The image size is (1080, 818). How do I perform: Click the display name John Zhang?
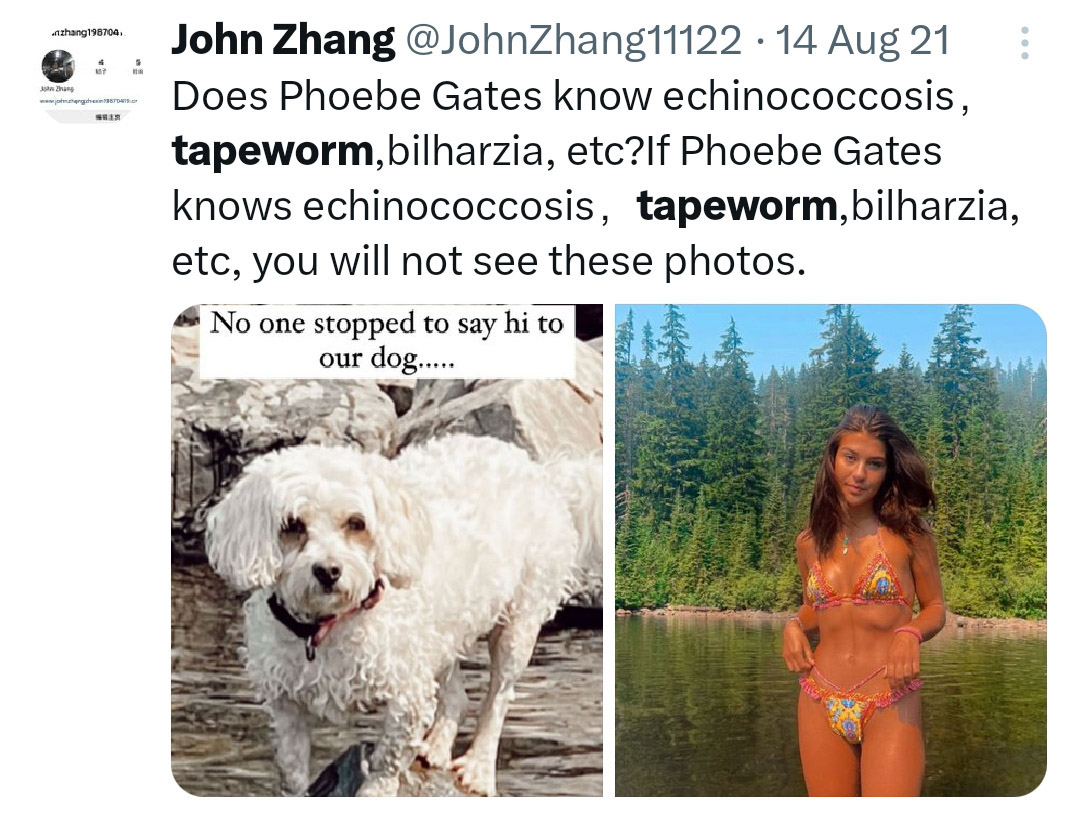point(283,40)
